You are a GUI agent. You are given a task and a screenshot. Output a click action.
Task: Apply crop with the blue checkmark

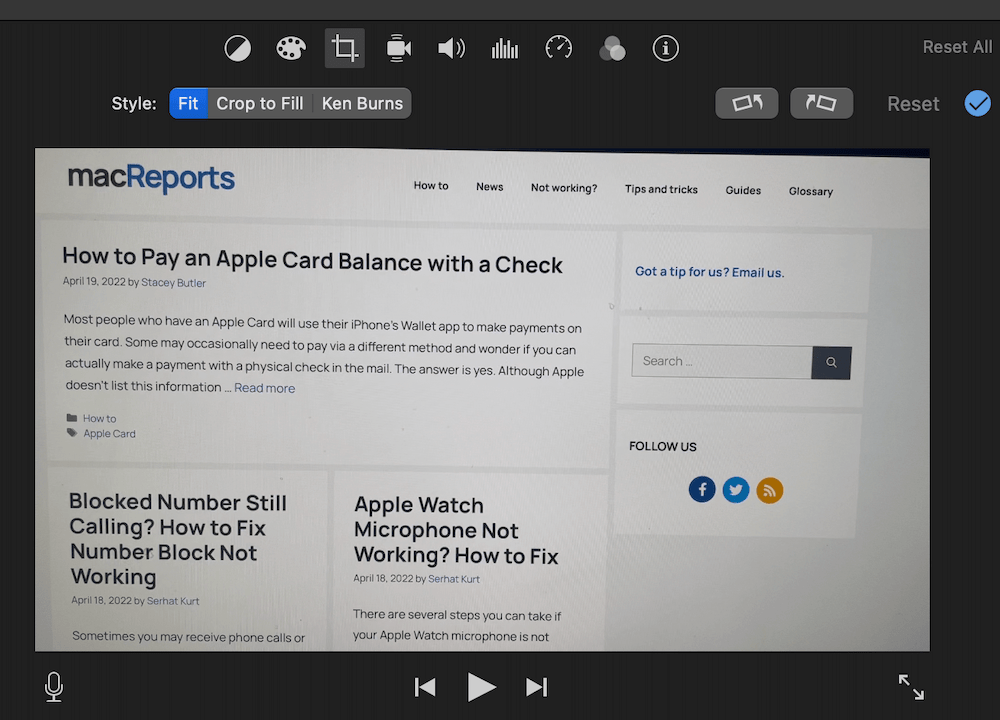(x=978, y=103)
